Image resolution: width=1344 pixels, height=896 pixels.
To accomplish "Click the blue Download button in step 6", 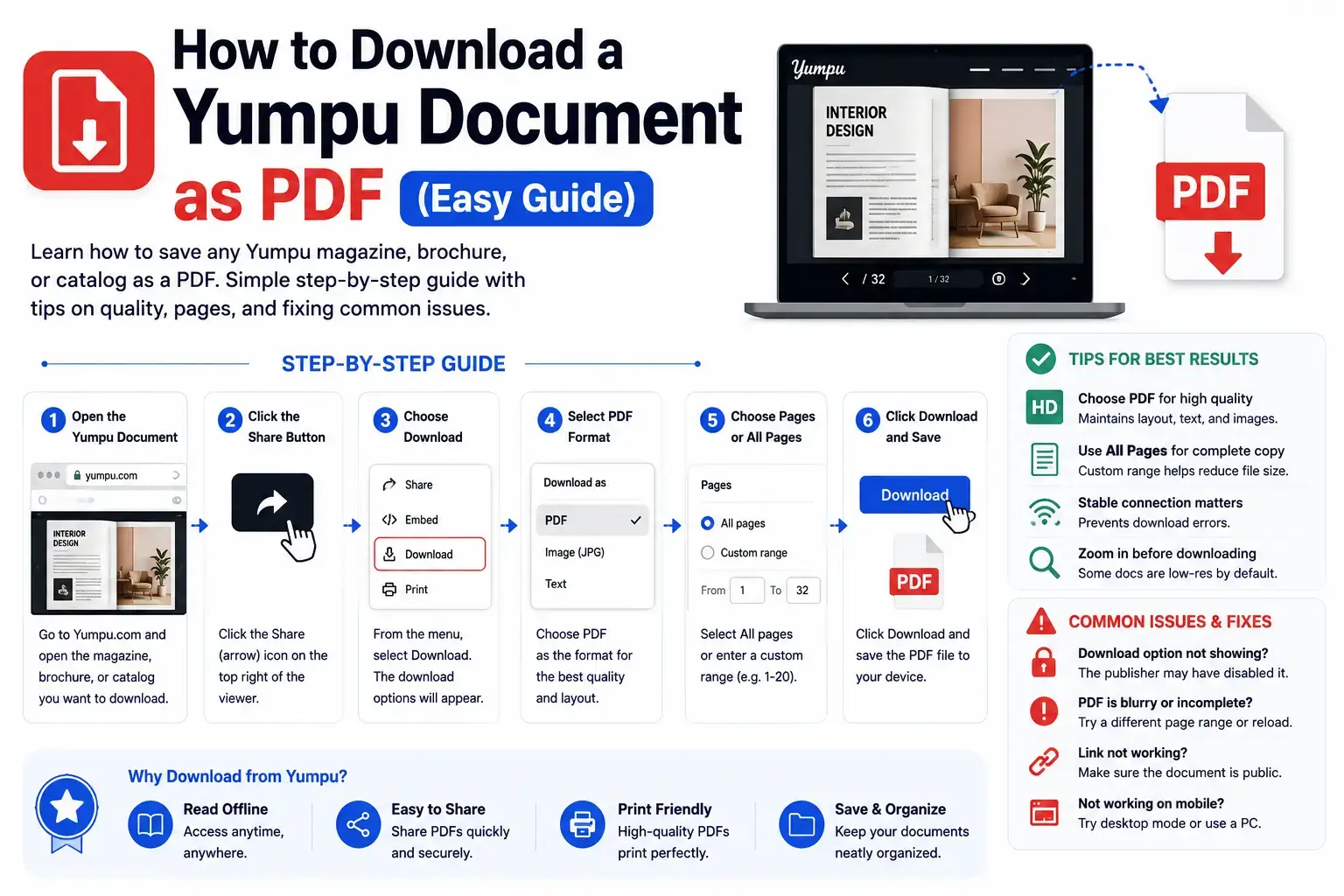I will (x=914, y=494).
